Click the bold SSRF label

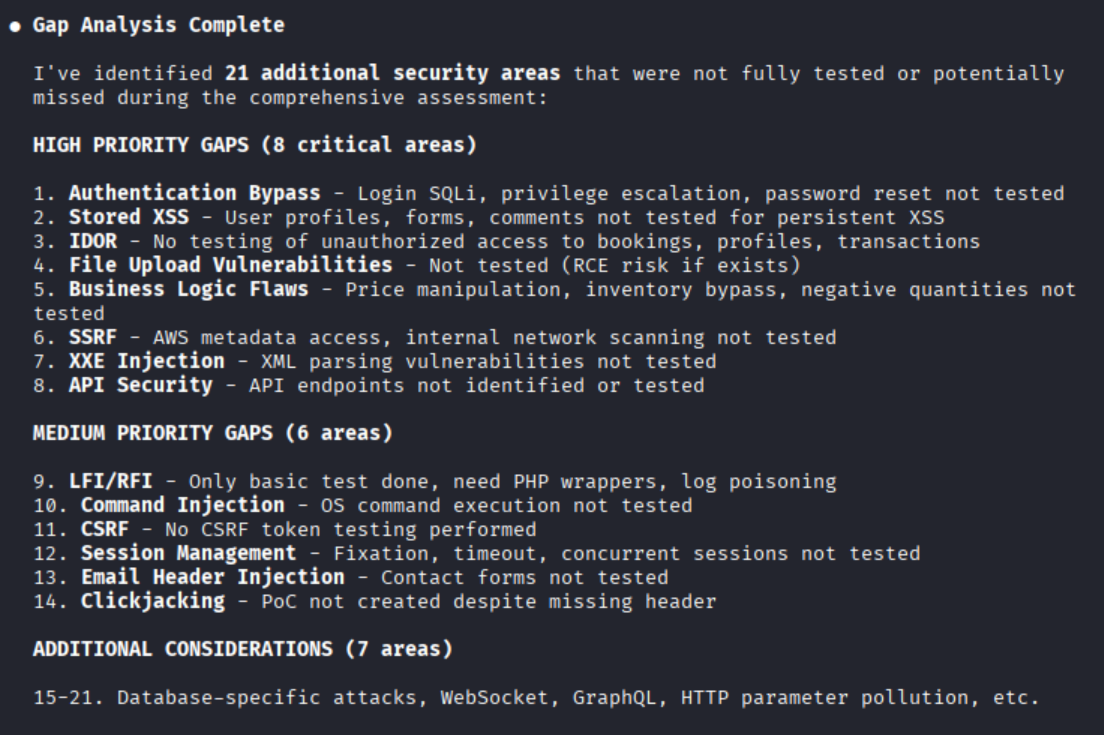click(92, 337)
